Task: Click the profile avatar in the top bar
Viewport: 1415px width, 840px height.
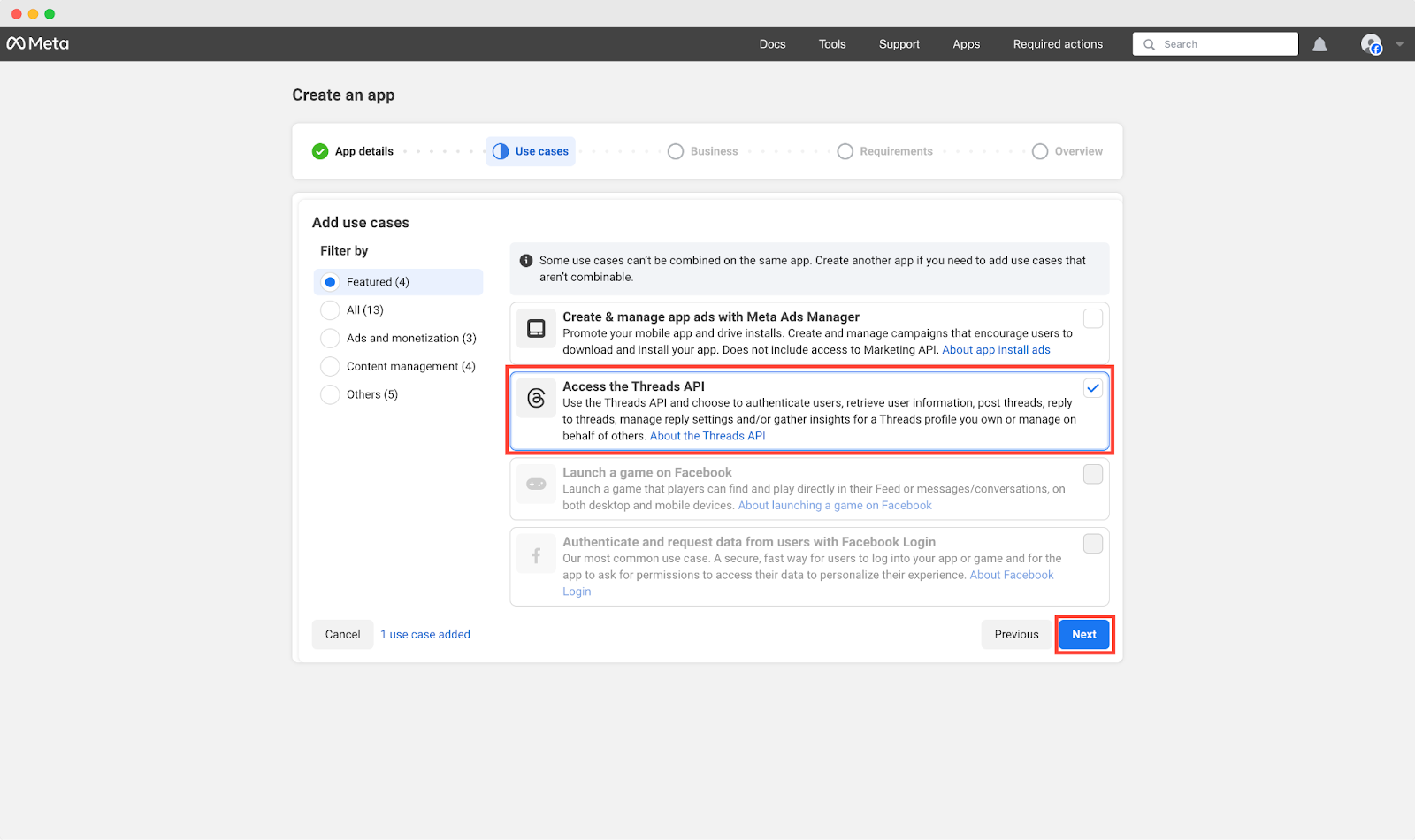Action: [x=1372, y=43]
